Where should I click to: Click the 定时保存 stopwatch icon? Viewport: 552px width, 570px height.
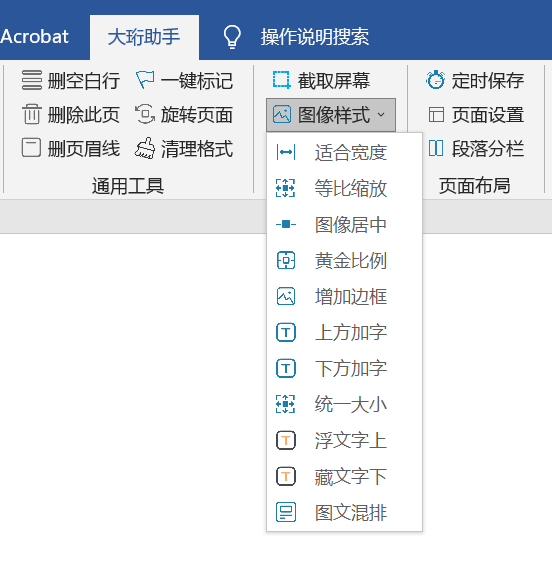coord(435,80)
